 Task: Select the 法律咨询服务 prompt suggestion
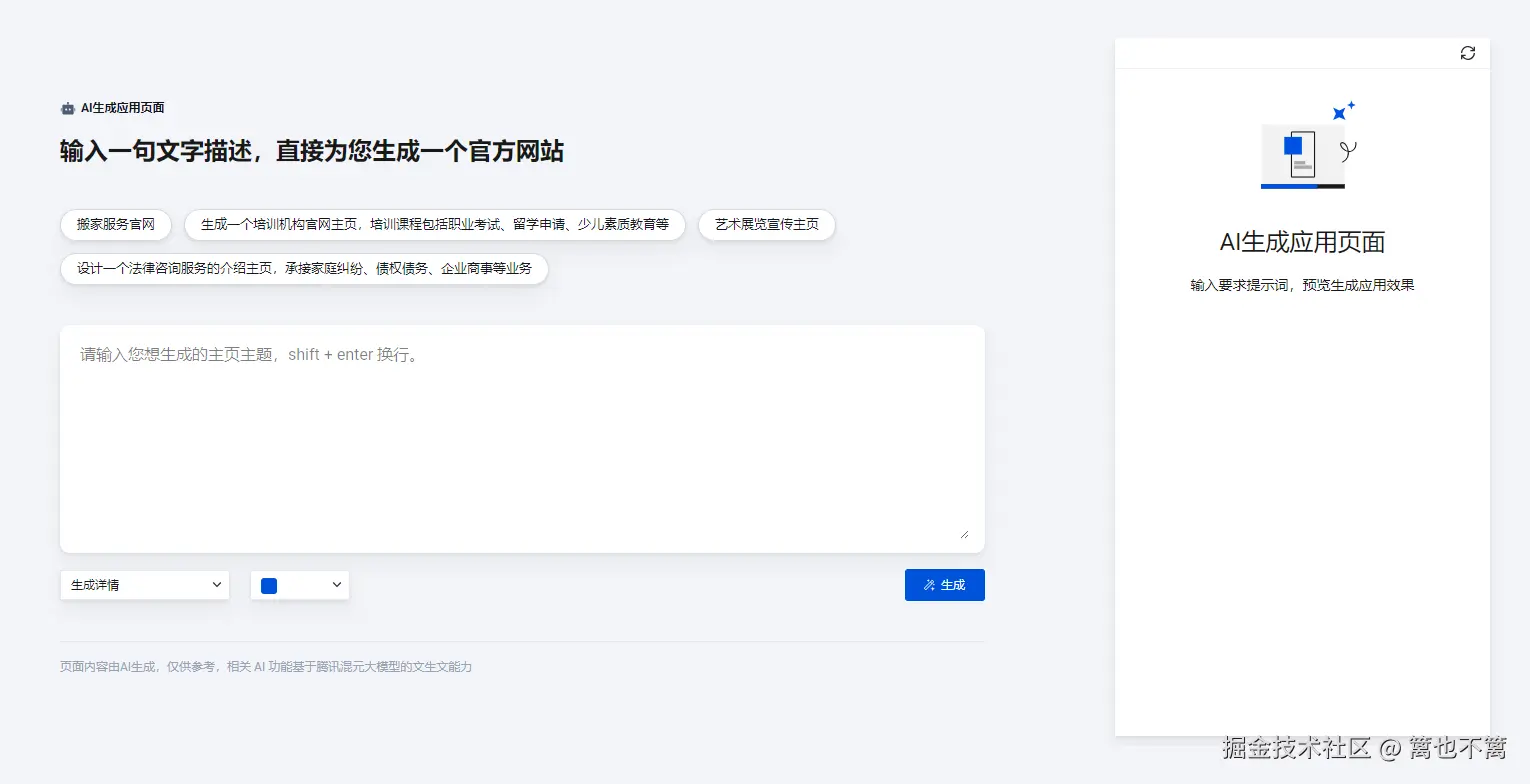pyautogui.click(x=304, y=269)
